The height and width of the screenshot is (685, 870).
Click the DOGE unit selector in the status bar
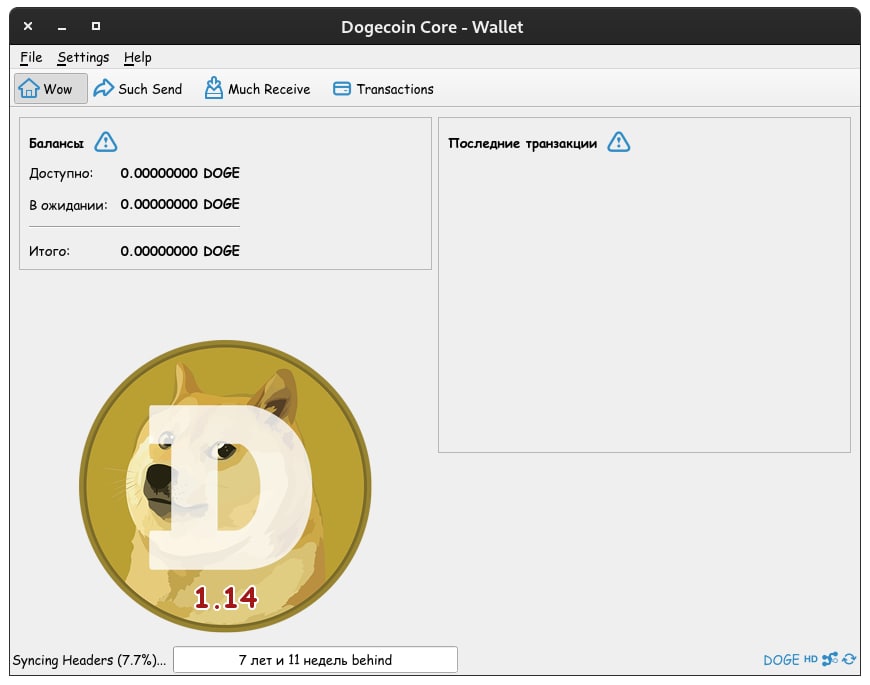point(781,659)
